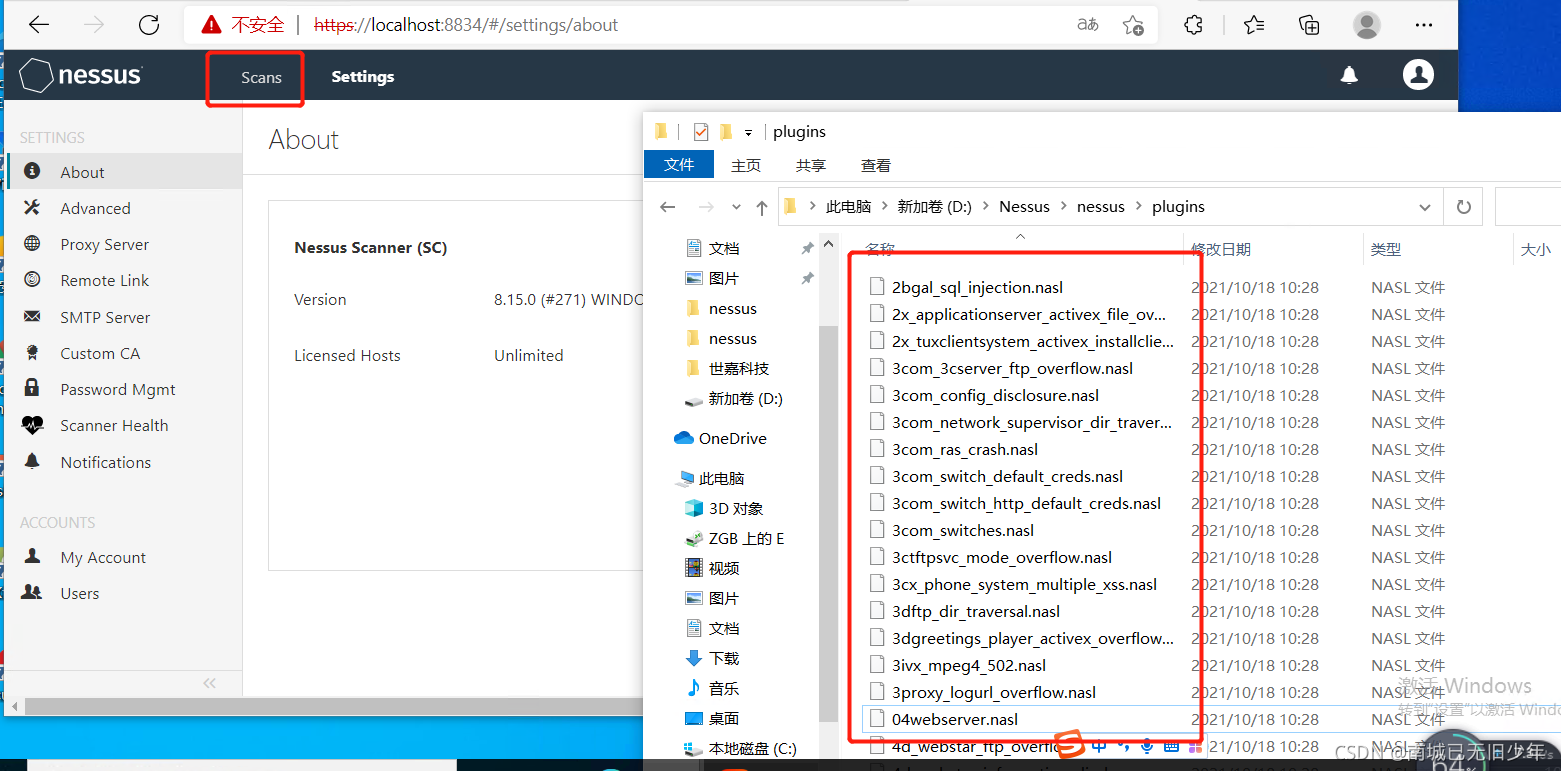This screenshot has width=1561, height=771.
Task: Open the 主页 ribbon tab
Action: [746, 165]
